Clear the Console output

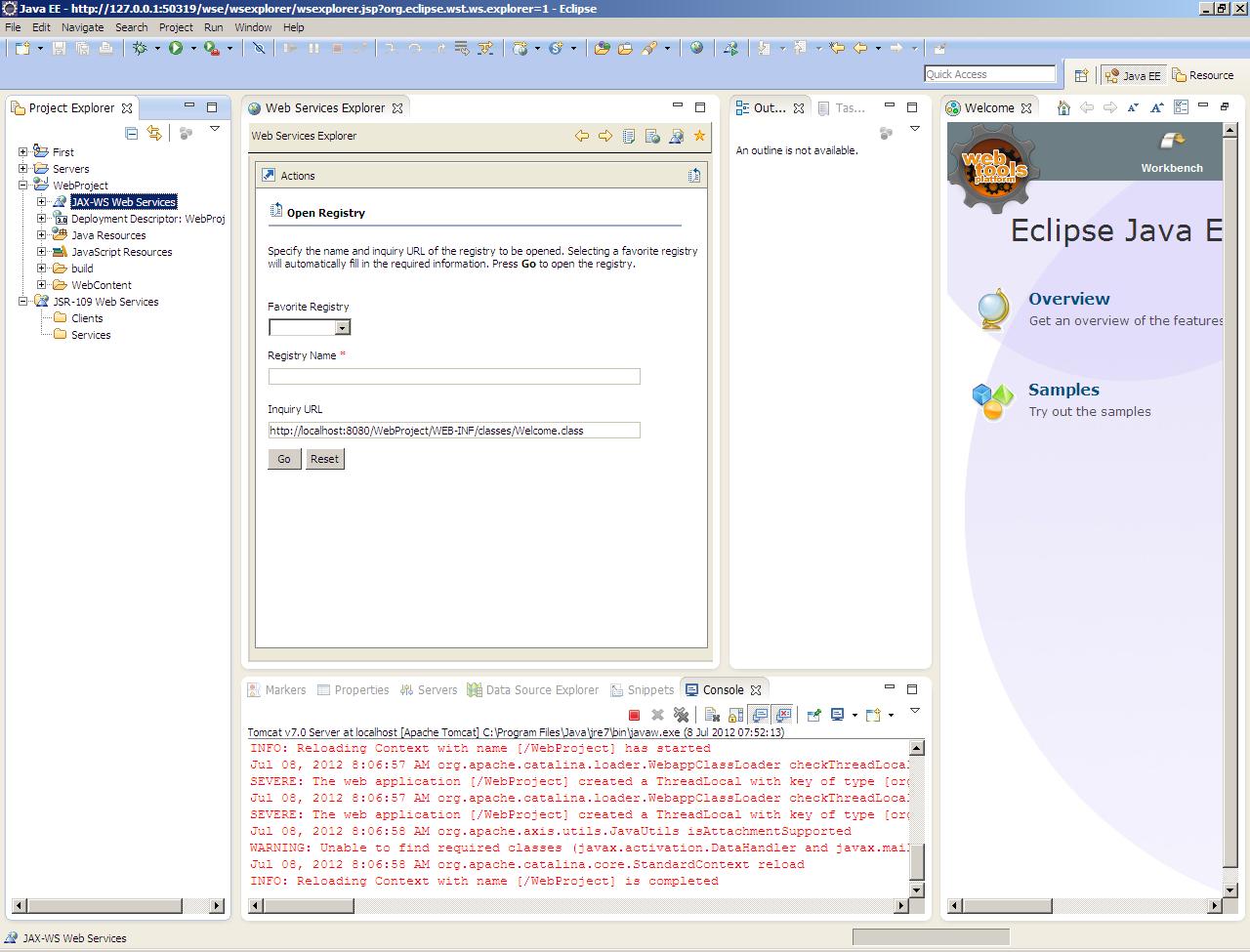[x=712, y=715]
